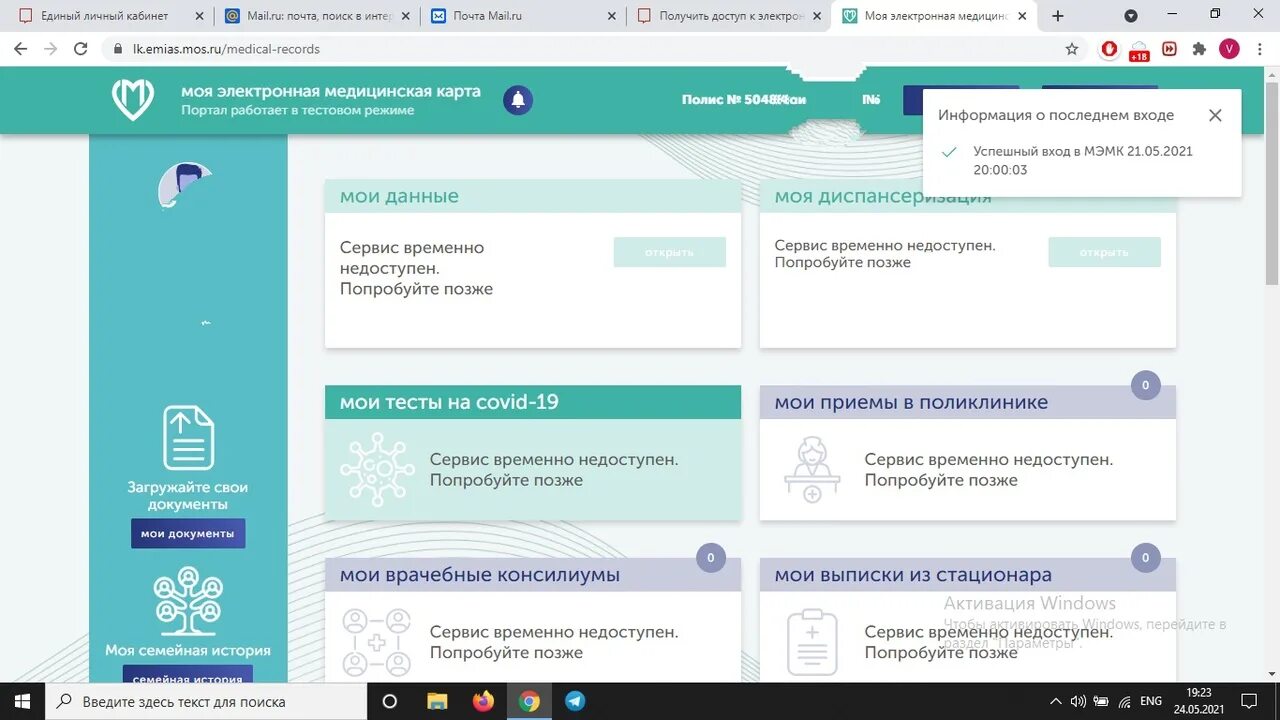Select мои тесты на covid-19 header

[x=533, y=402]
